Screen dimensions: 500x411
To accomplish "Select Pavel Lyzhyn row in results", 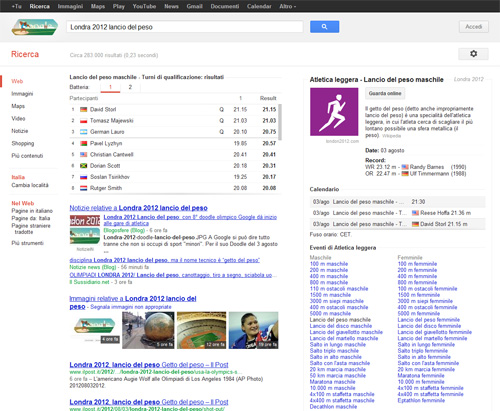I will click(x=173, y=143).
